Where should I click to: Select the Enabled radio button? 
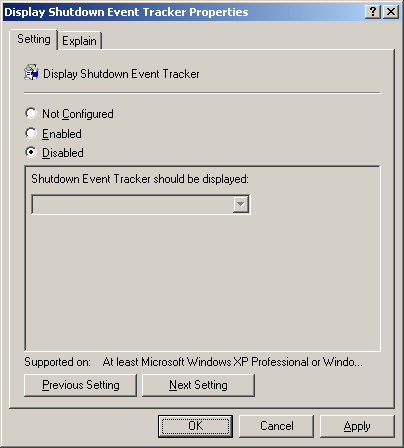[x=31, y=133]
